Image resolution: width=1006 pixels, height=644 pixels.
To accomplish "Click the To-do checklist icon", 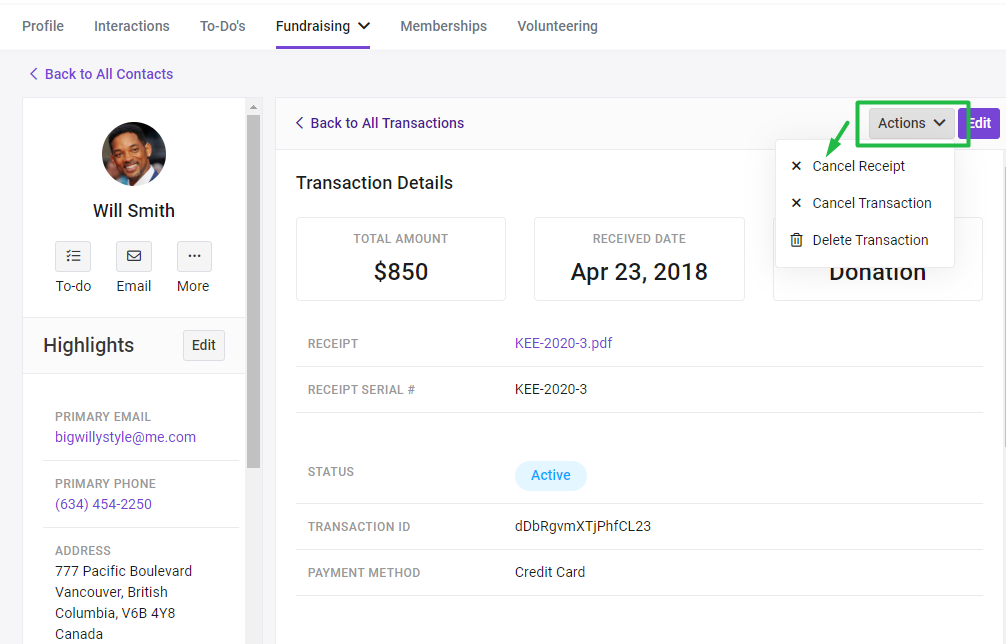I will [73, 257].
